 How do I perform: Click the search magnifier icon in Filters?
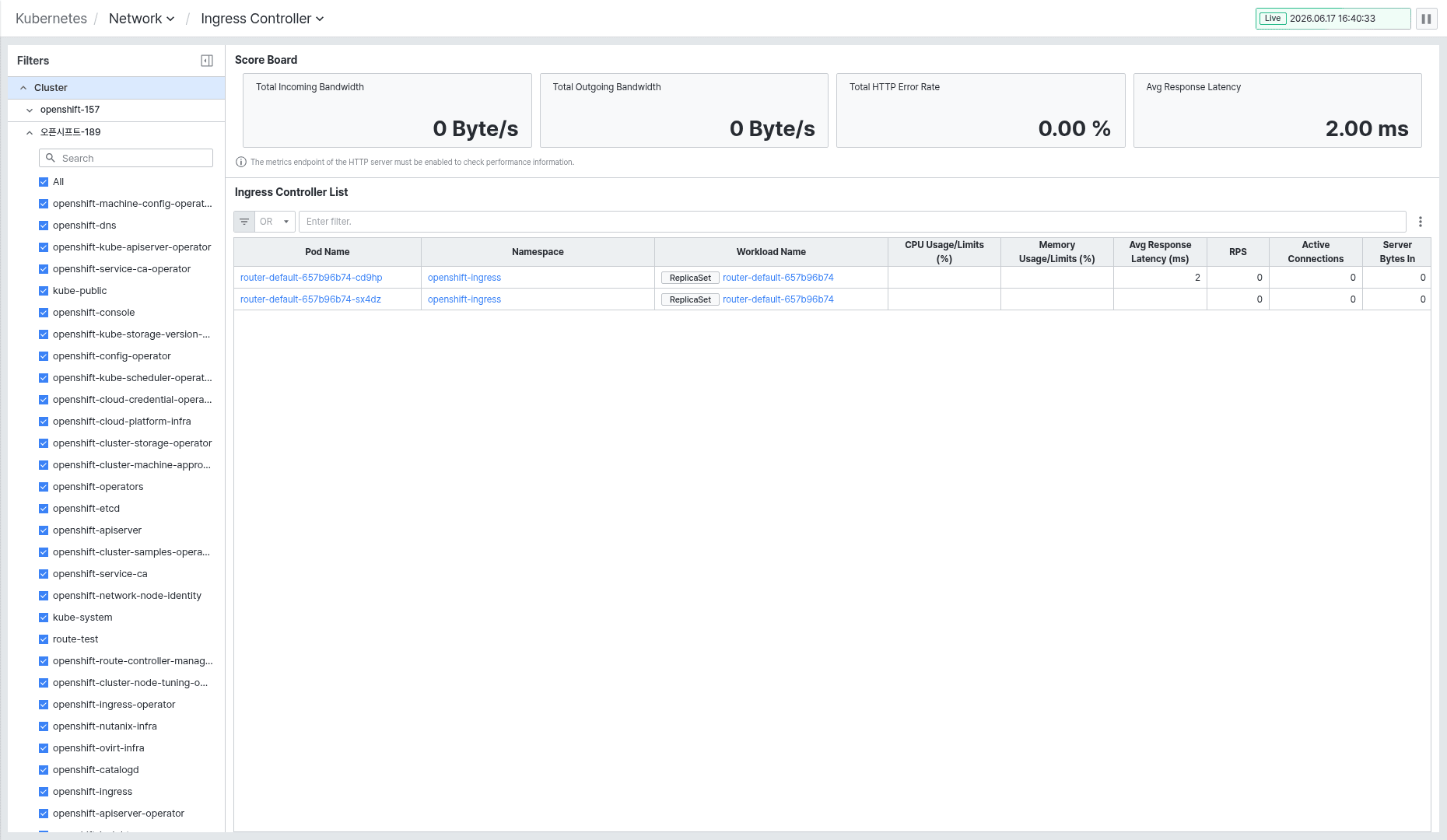tap(51, 158)
